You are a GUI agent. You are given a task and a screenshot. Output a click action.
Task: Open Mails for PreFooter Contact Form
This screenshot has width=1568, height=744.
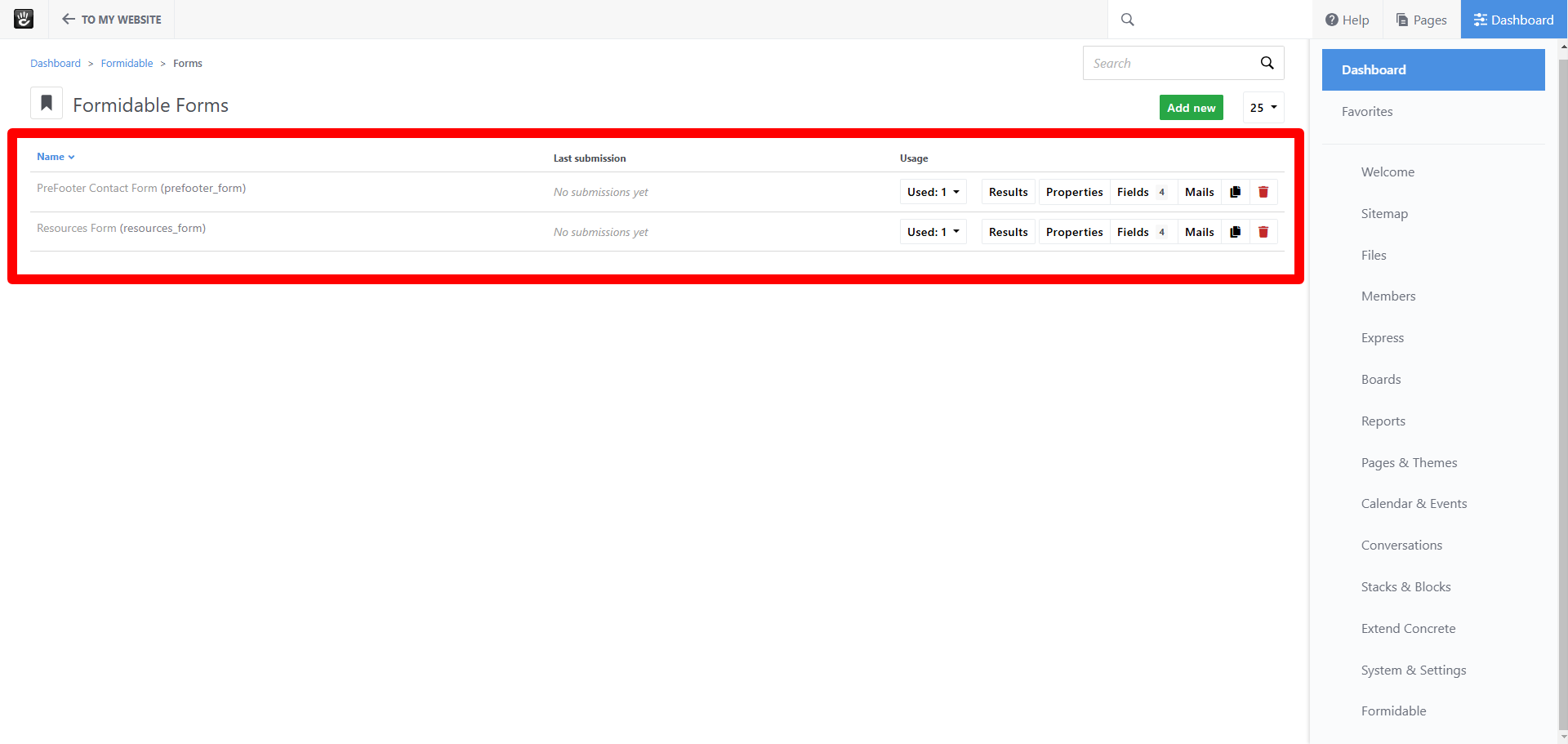(1200, 192)
